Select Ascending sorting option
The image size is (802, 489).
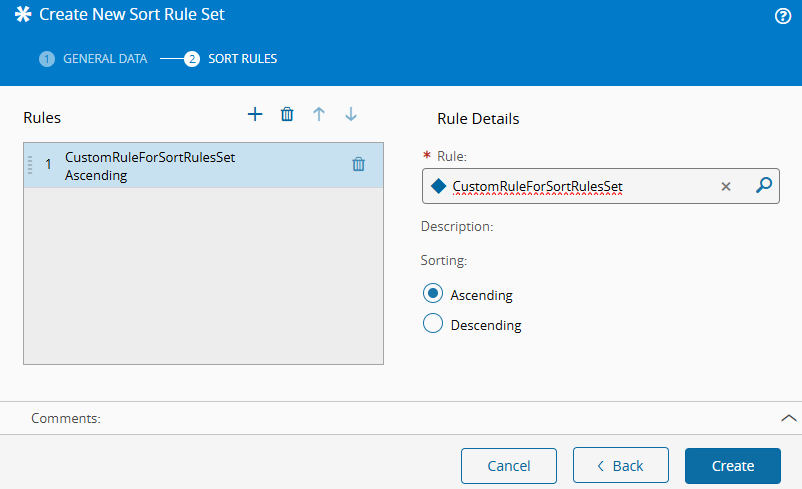pos(433,294)
